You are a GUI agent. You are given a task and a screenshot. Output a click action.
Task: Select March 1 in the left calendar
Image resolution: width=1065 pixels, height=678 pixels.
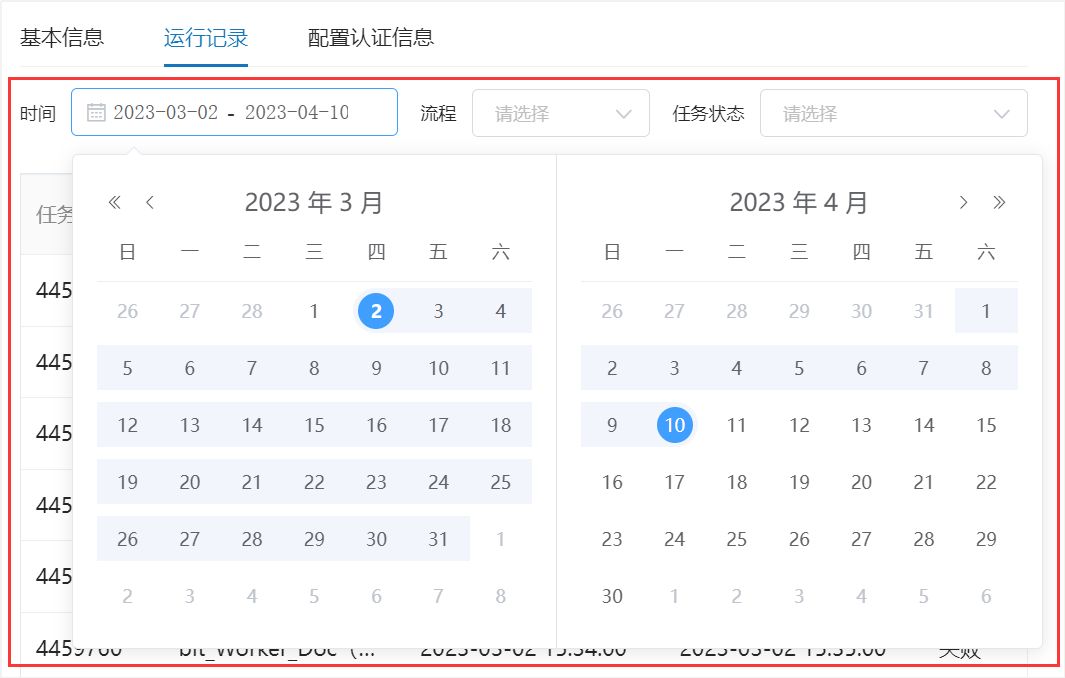point(314,311)
